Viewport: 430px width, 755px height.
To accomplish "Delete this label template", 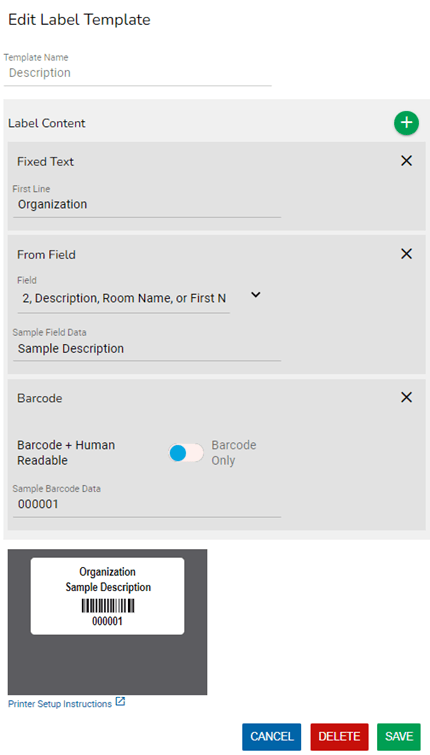I will pyautogui.click(x=339, y=737).
